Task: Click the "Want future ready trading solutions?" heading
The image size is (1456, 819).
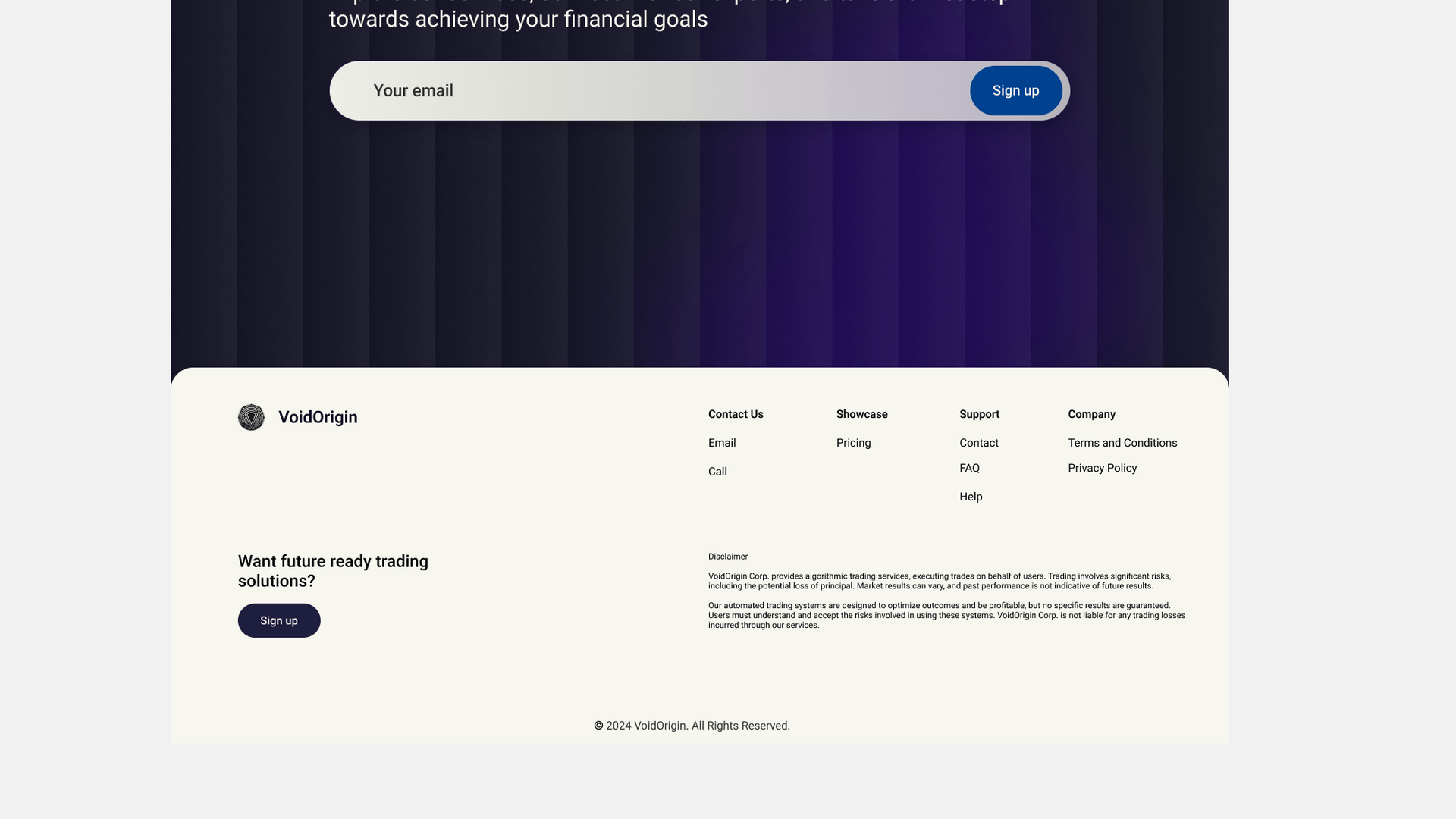Action: (333, 571)
